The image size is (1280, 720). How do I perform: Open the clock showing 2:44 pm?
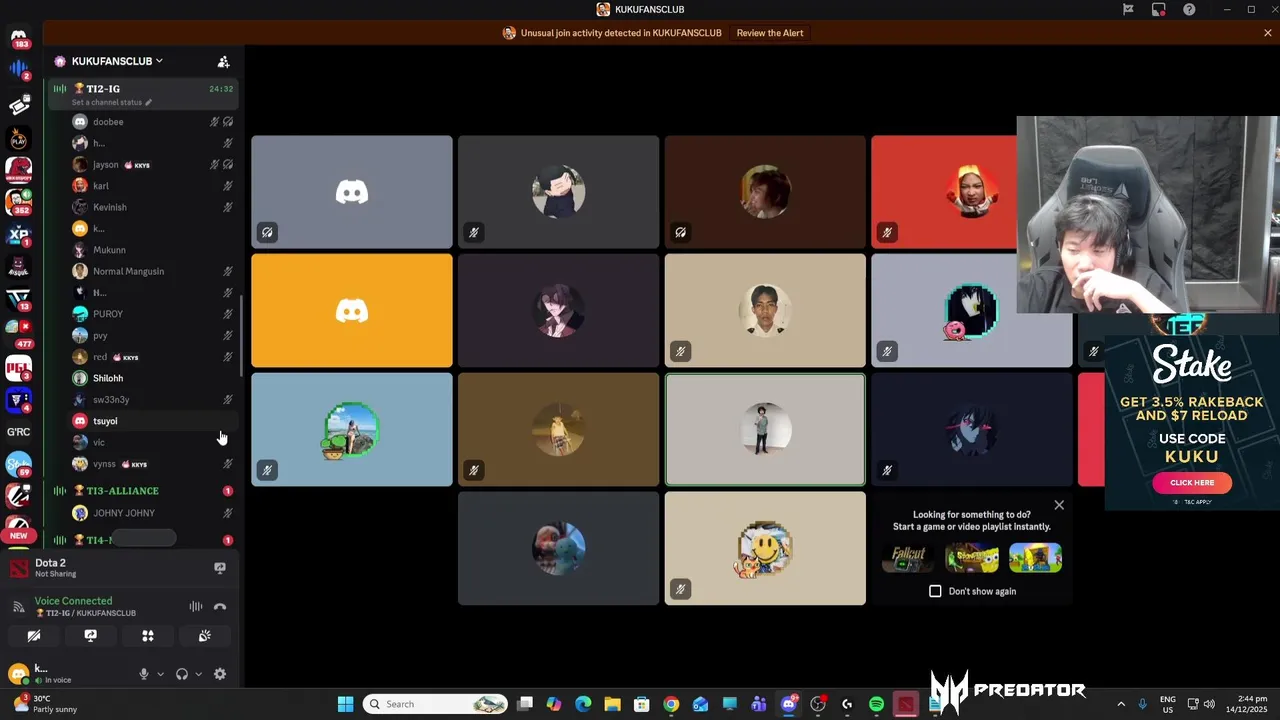coord(1244,704)
